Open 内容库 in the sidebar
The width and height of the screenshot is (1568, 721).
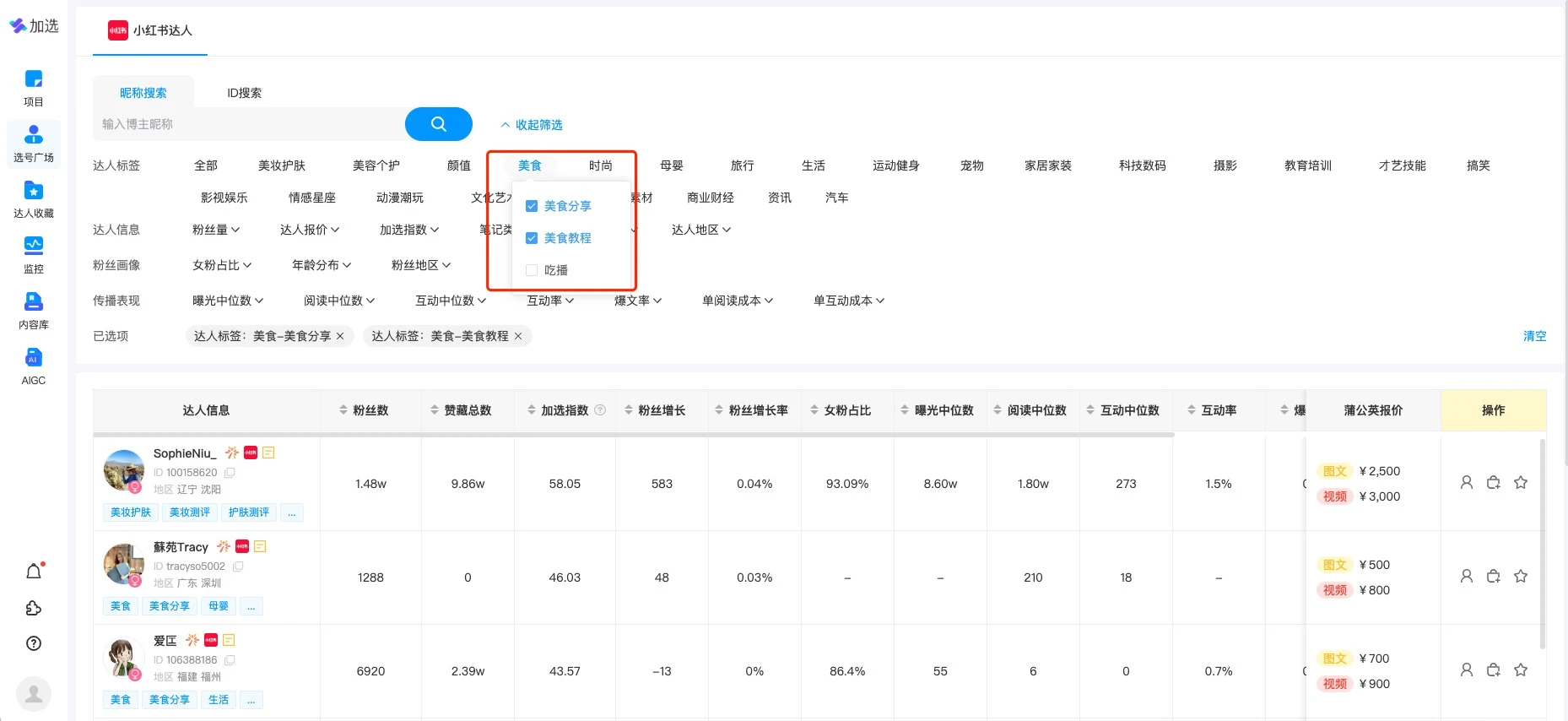[x=34, y=311]
